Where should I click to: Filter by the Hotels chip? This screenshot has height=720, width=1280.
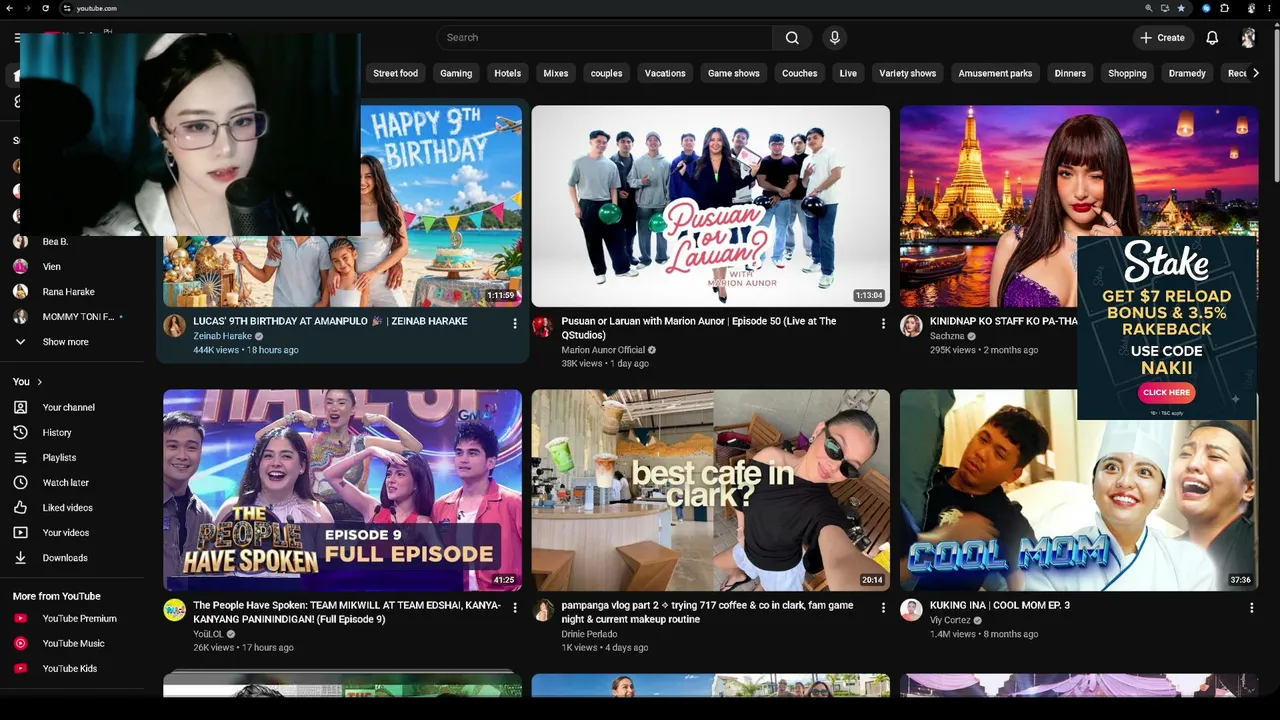pyautogui.click(x=507, y=73)
